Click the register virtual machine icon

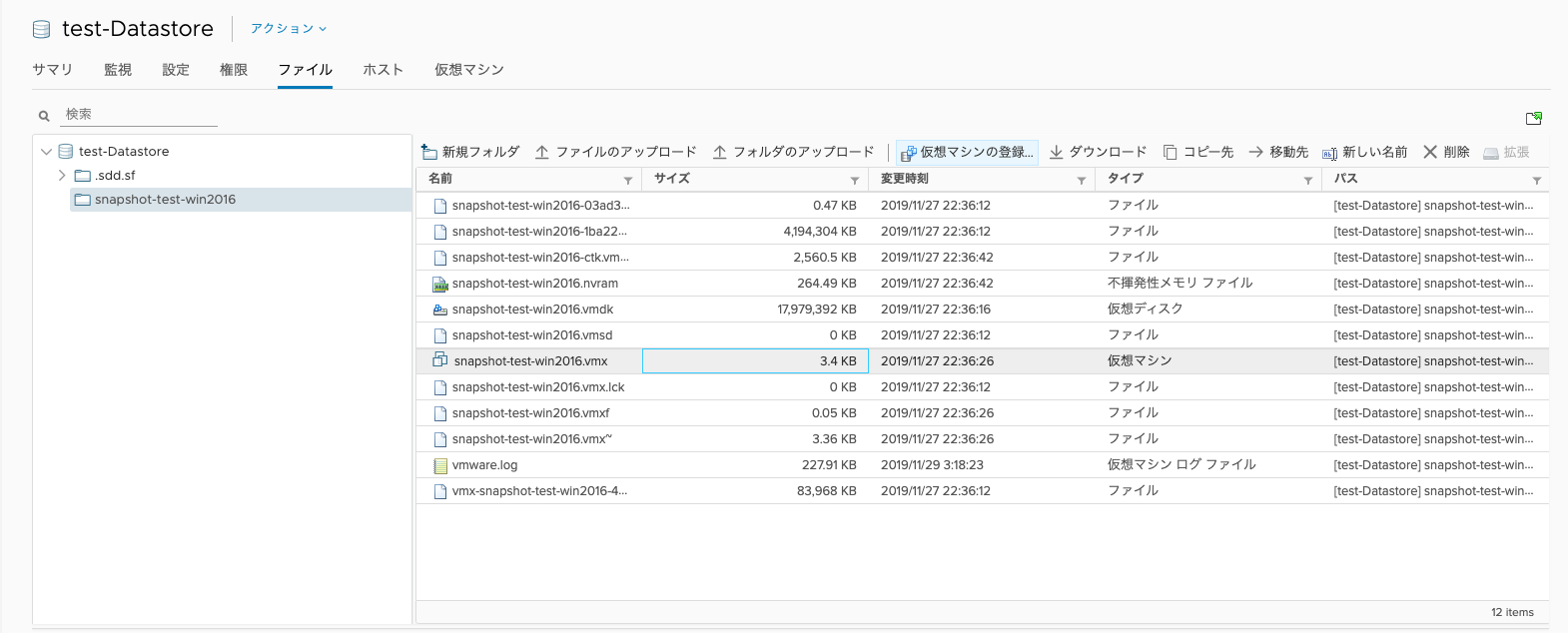(908, 153)
